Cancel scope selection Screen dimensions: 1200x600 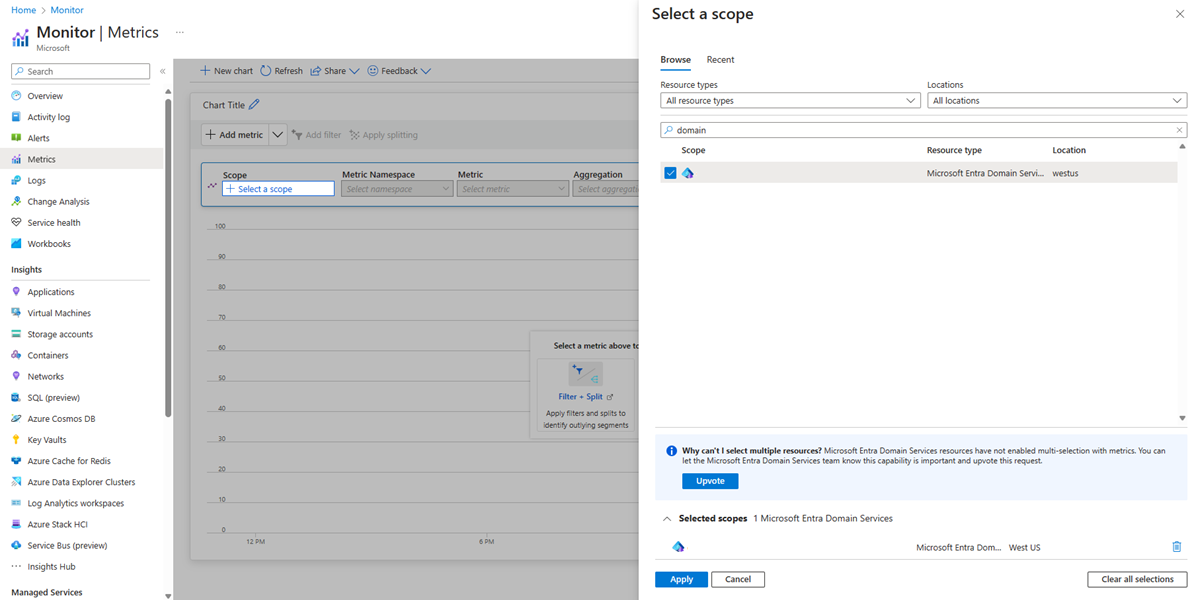[738, 579]
